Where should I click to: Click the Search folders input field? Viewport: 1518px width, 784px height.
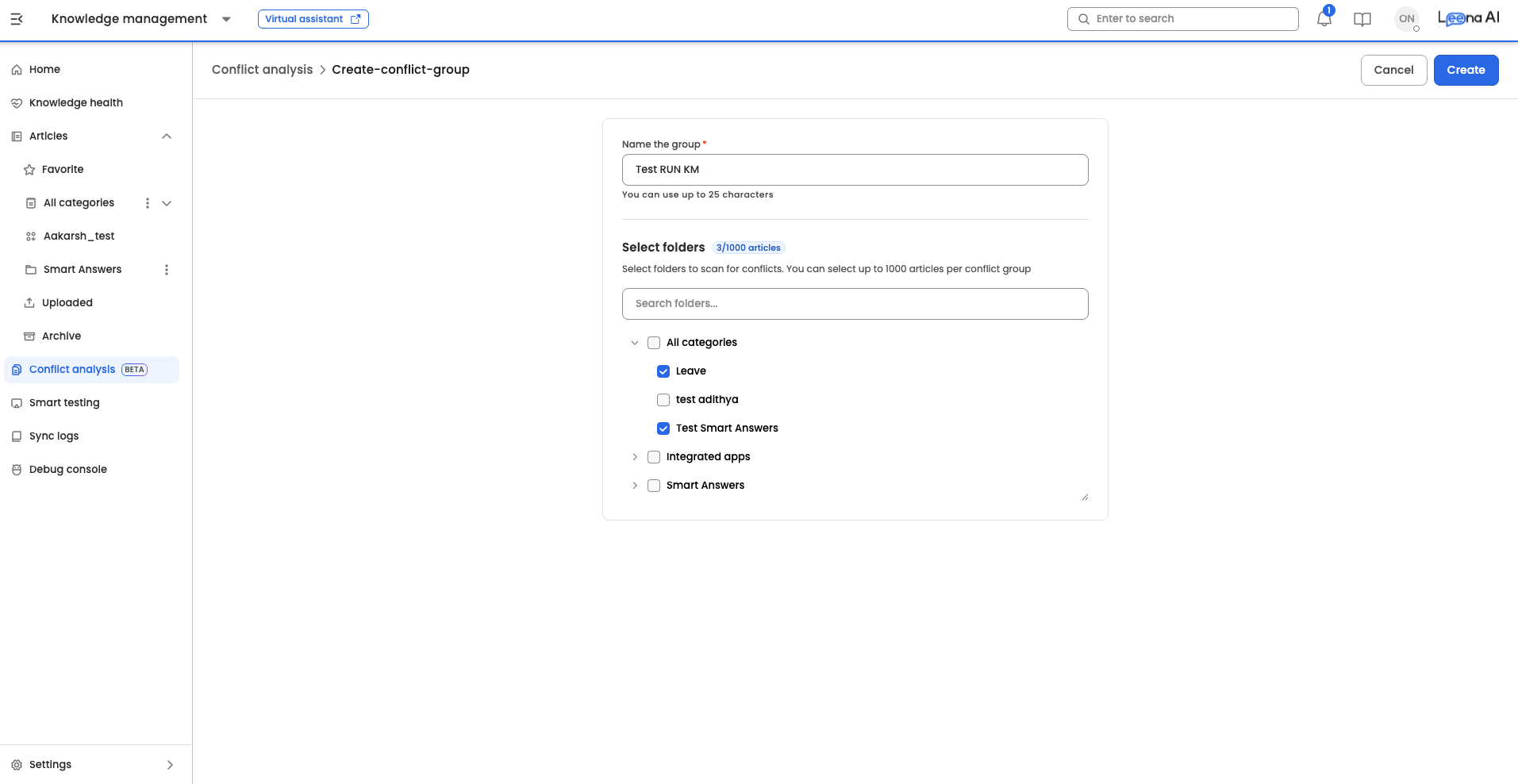point(855,304)
